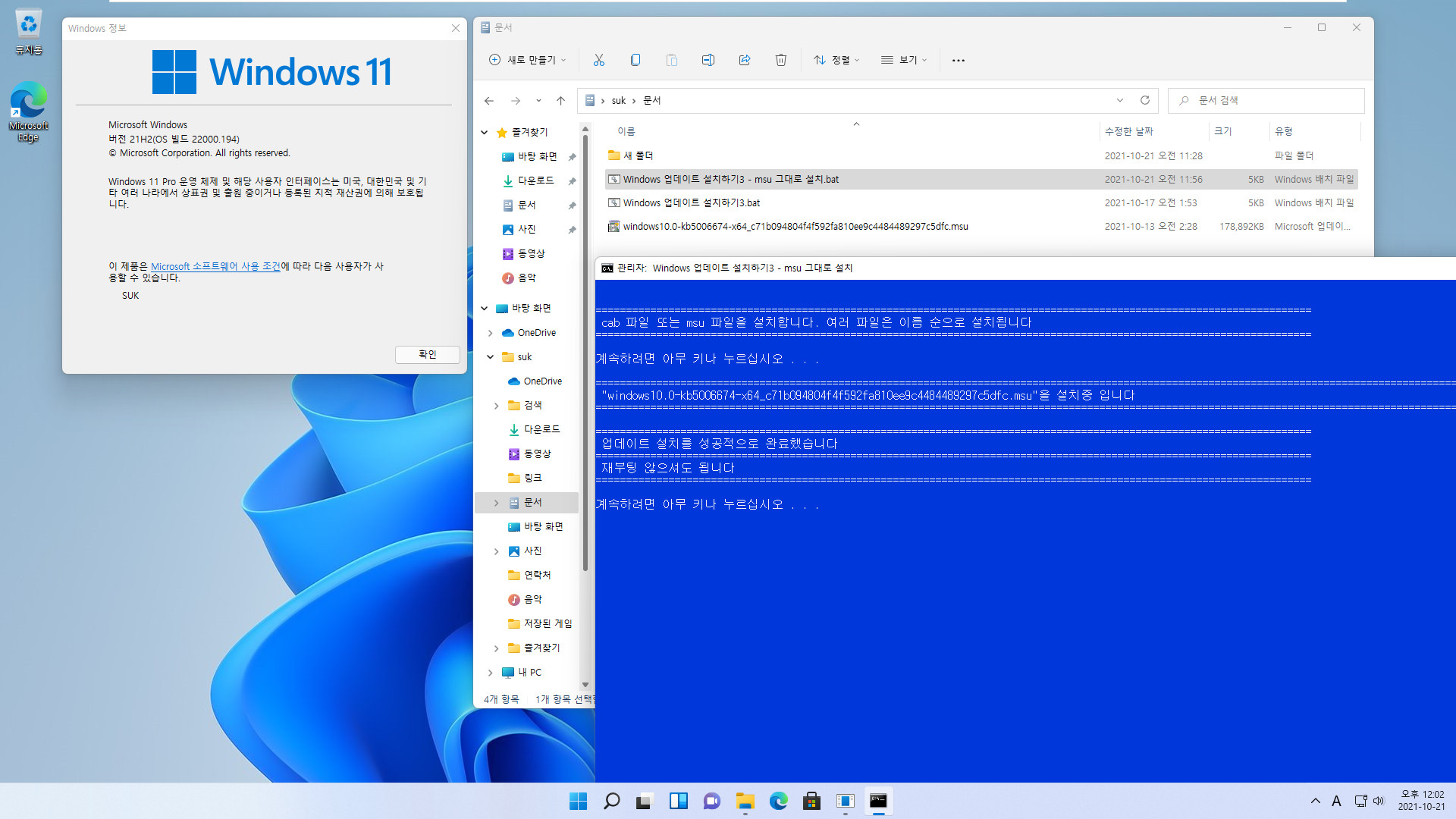The width and height of the screenshot is (1456, 819).
Task: Click the Share icon in Explorer toolbar
Action: point(744,60)
